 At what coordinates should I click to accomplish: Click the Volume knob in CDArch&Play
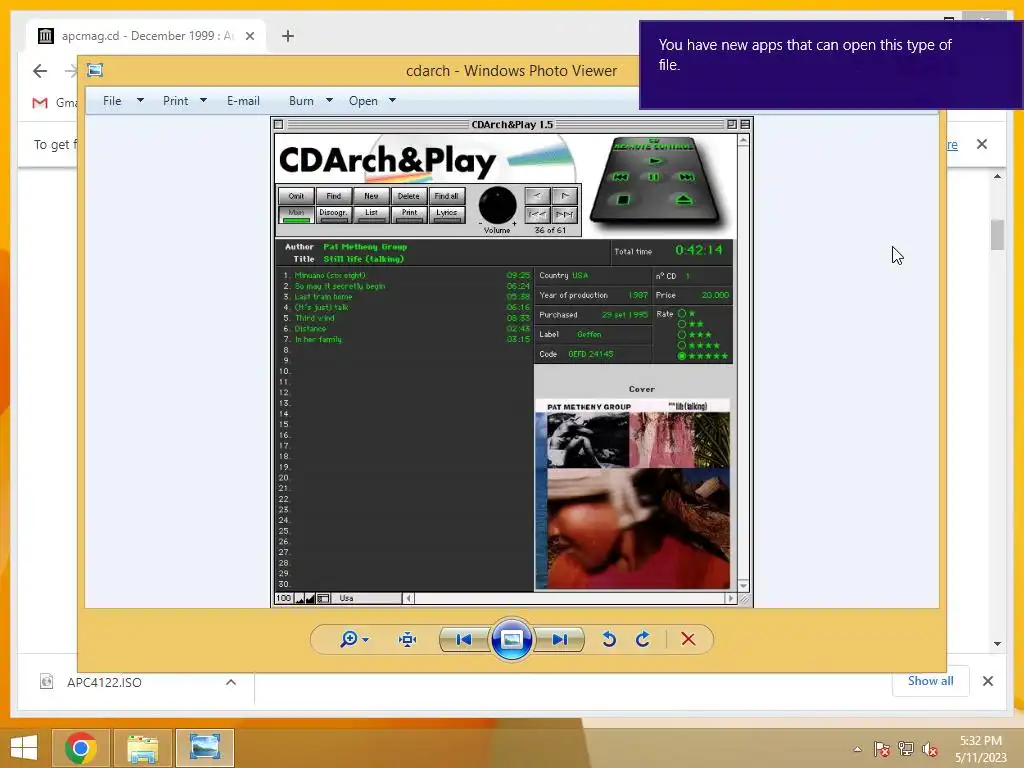coord(498,206)
